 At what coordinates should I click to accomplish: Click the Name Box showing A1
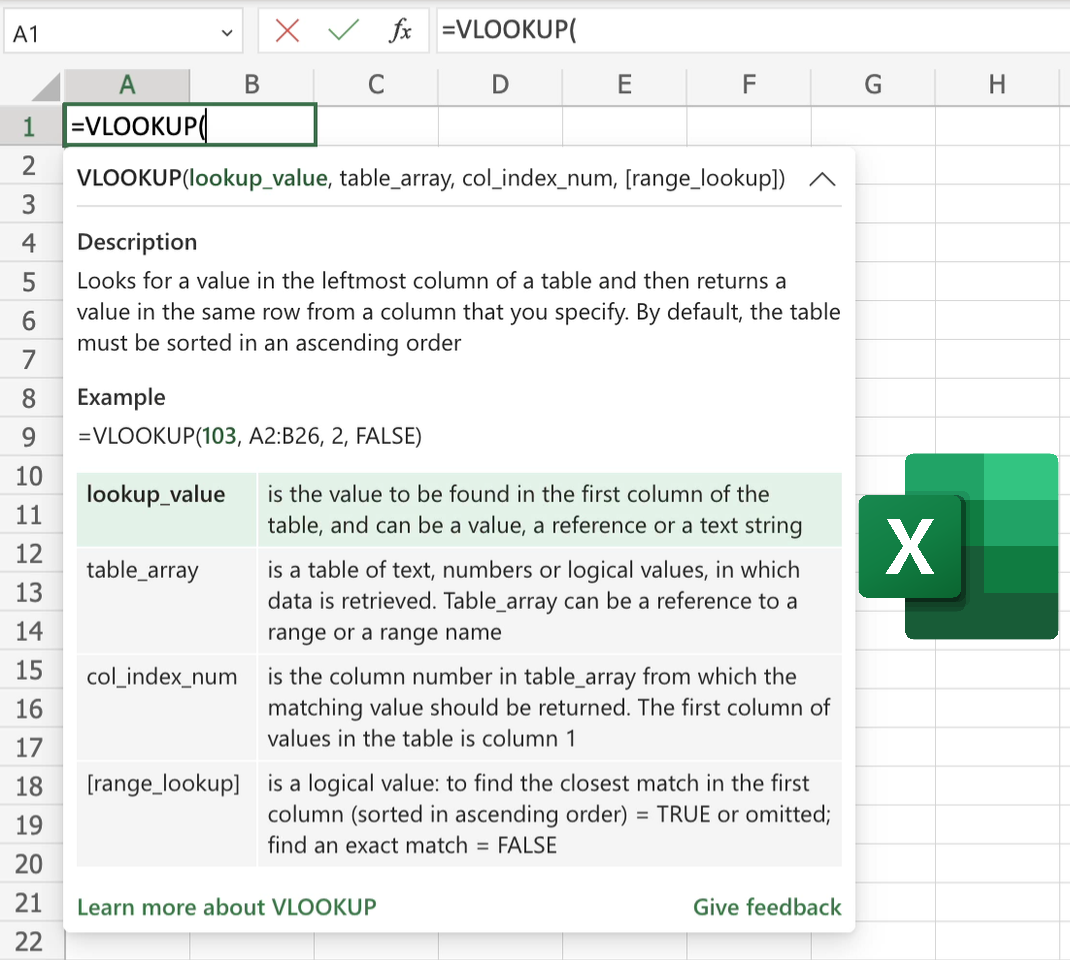pyautogui.click(x=110, y=33)
